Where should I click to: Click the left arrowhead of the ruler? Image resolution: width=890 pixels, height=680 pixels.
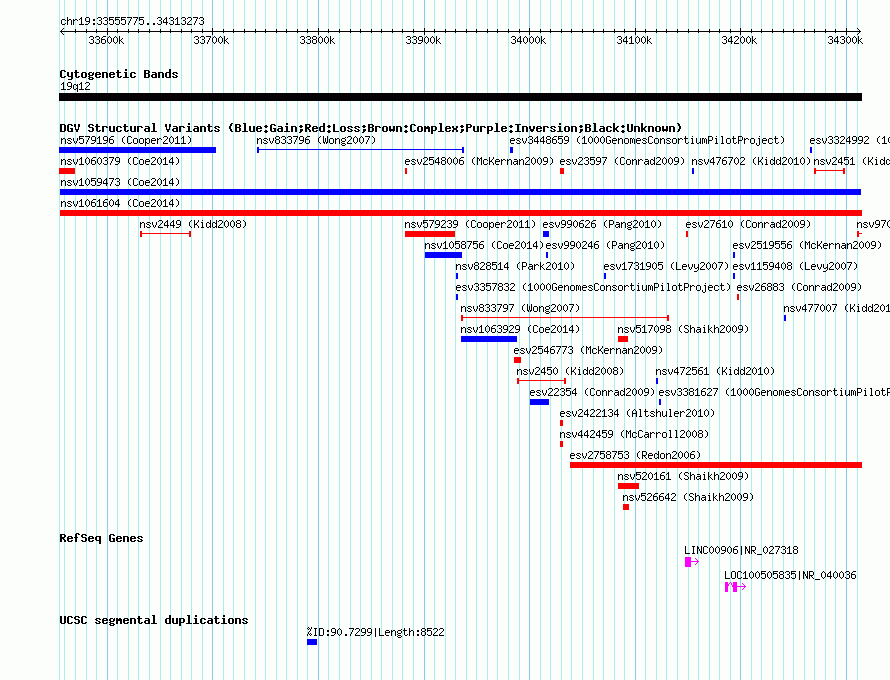[x=62, y=32]
